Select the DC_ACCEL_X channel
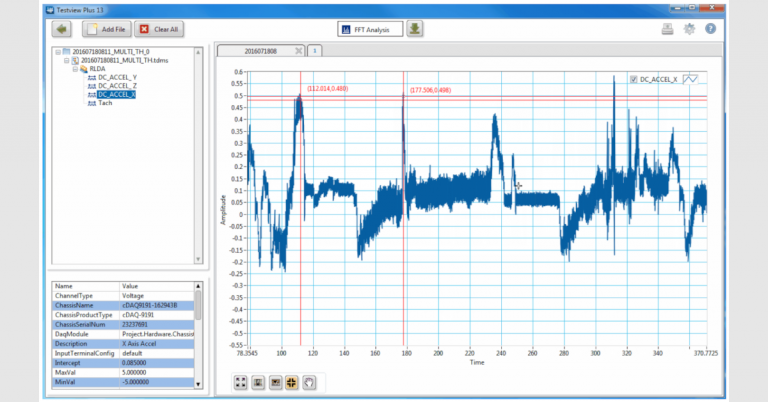The width and height of the screenshot is (768, 402). [x=117, y=95]
